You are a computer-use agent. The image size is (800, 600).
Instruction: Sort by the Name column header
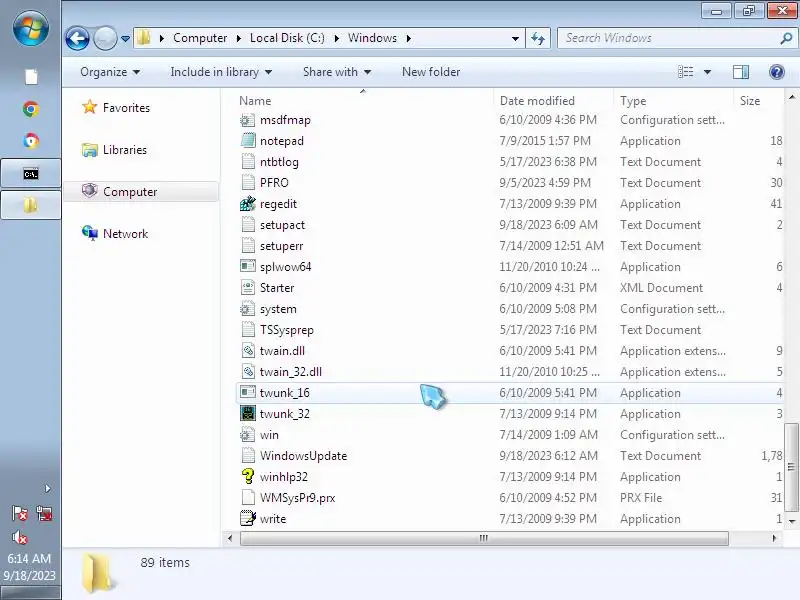255,101
